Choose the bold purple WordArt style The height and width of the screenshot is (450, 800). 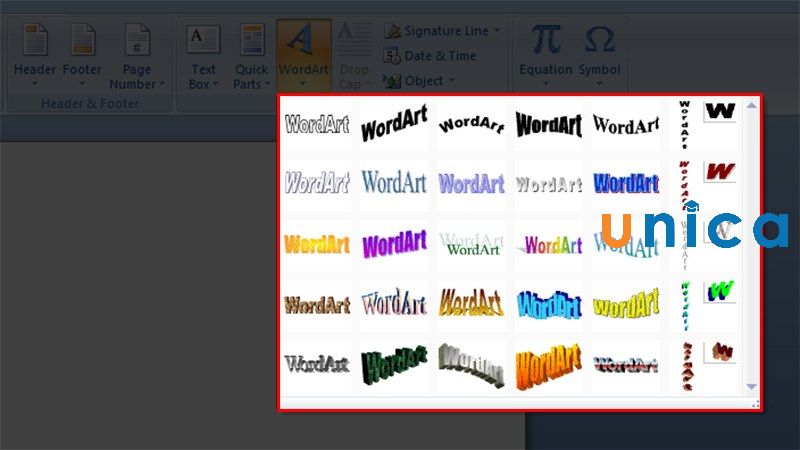(x=394, y=244)
